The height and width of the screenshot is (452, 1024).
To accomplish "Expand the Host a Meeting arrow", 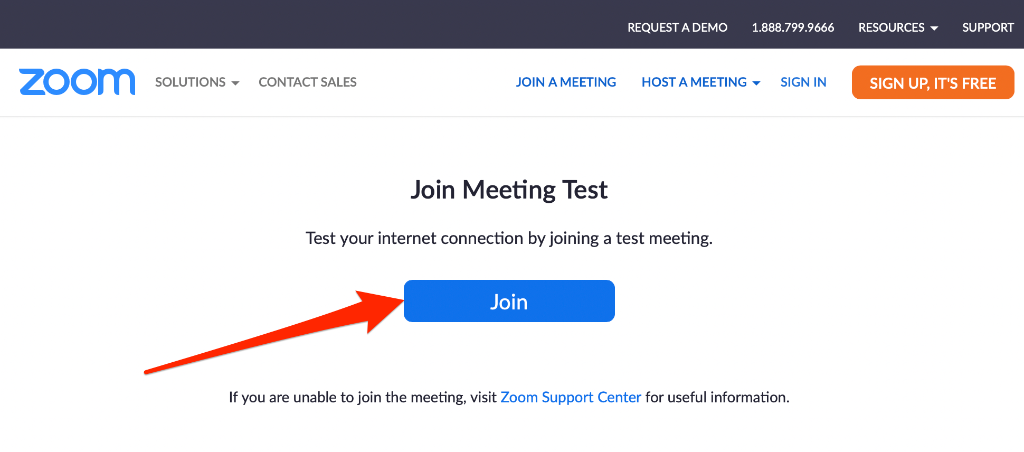I will (x=757, y=83).
